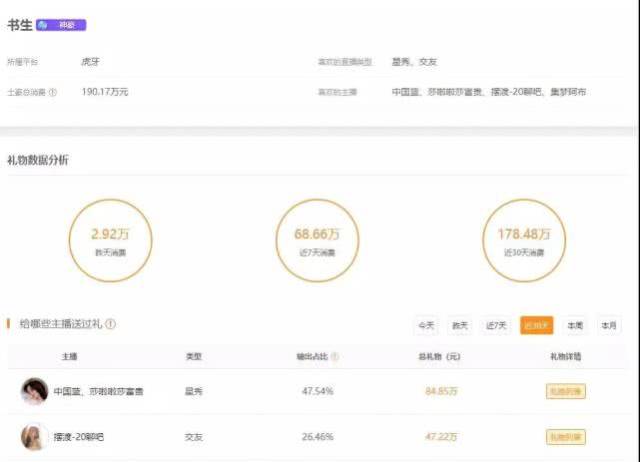Screen dimensions: 640x462
Task: Click the 礼物详情 column header
Action: (x=566, y=357)
